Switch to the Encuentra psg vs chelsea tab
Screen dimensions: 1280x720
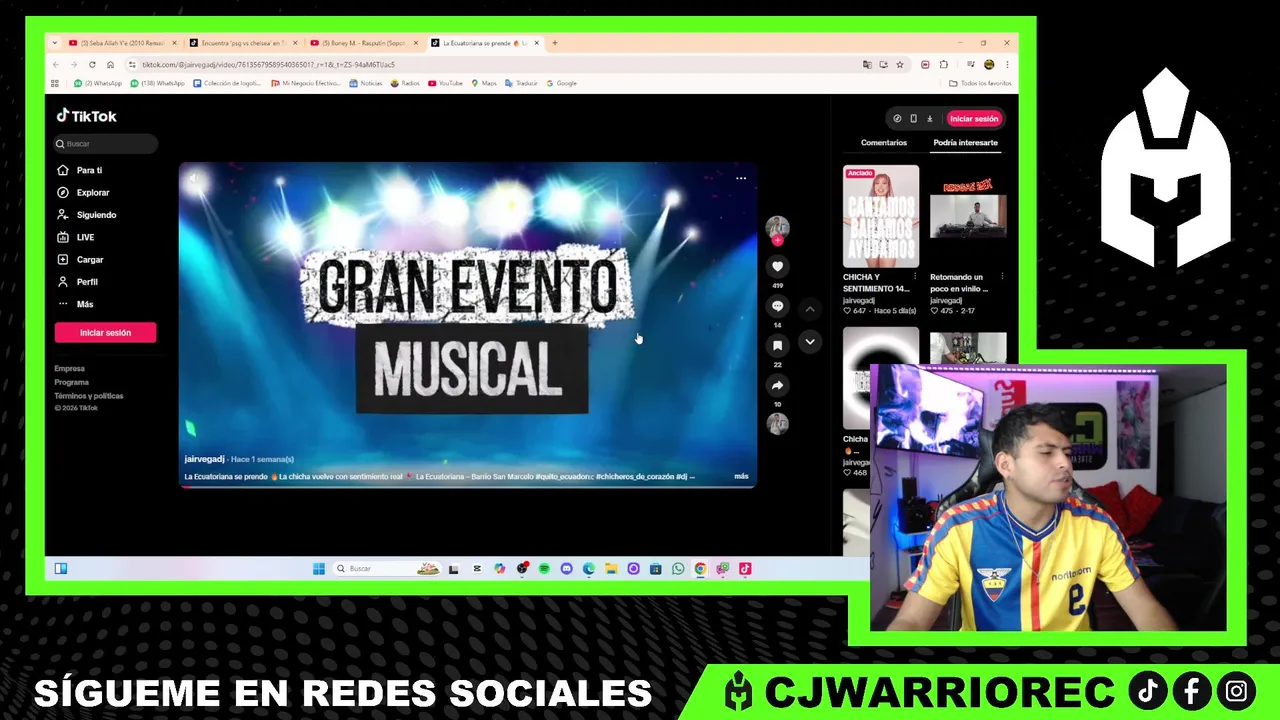(x=244, y=43)
